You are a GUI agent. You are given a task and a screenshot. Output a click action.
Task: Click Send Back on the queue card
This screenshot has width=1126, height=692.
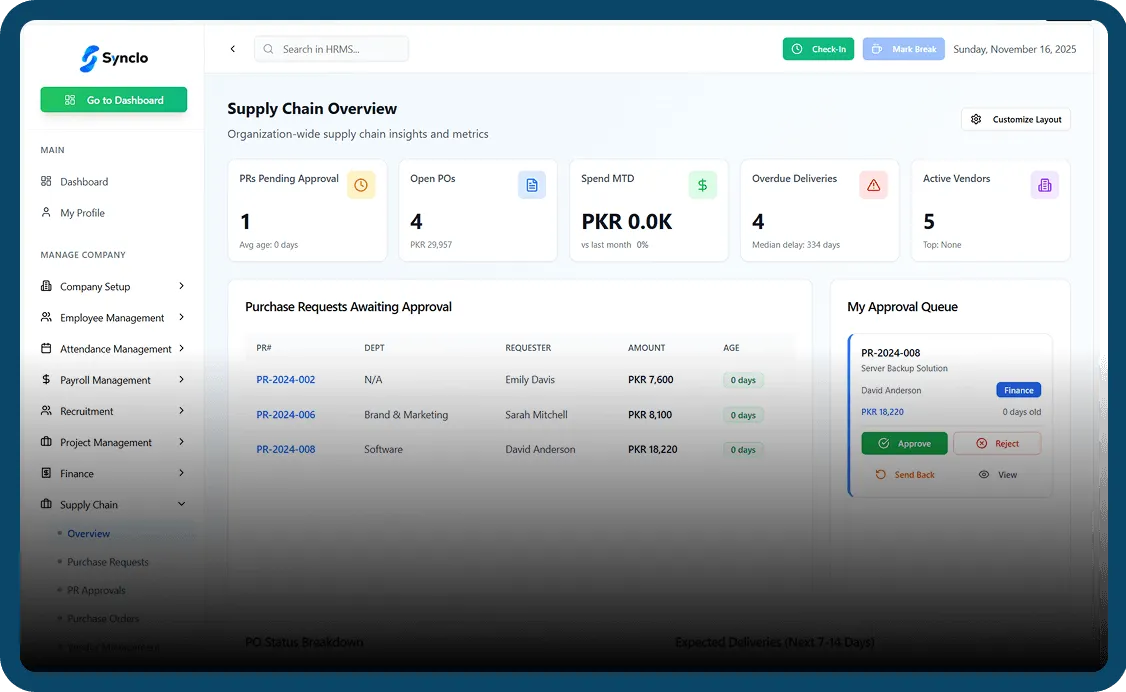pyautogui.click(x=905, y=475)
